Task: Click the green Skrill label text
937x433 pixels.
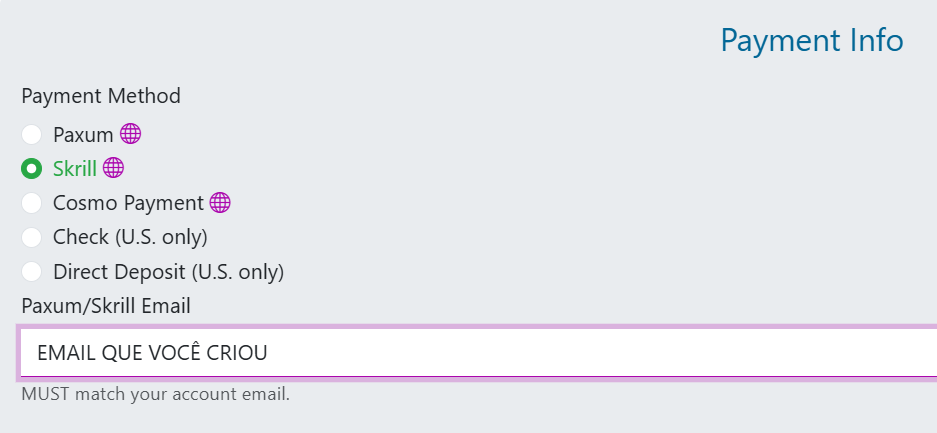Action: [75, 168]
